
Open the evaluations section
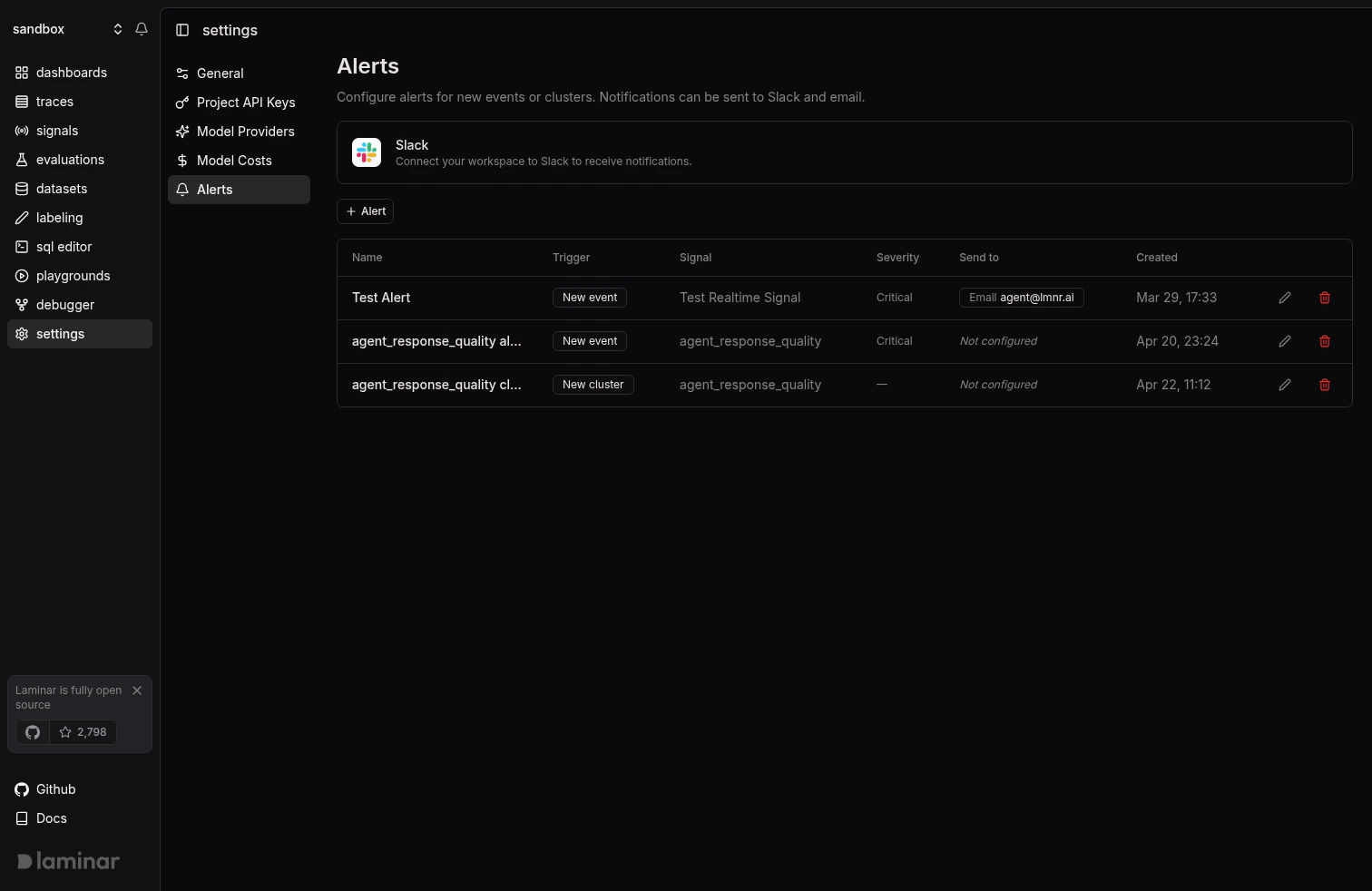69,159
